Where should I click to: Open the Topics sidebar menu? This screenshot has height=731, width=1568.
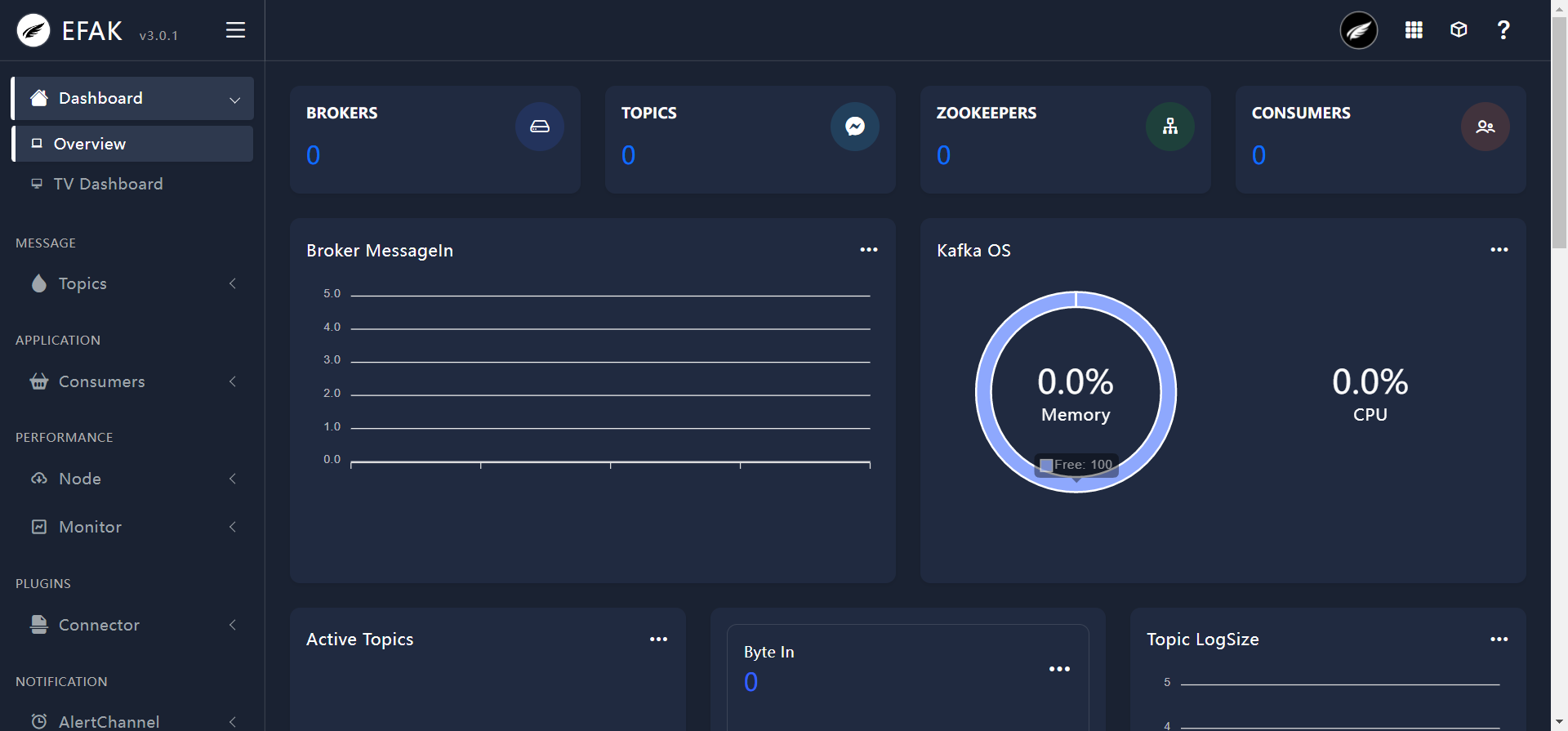[x=133, y=283]
